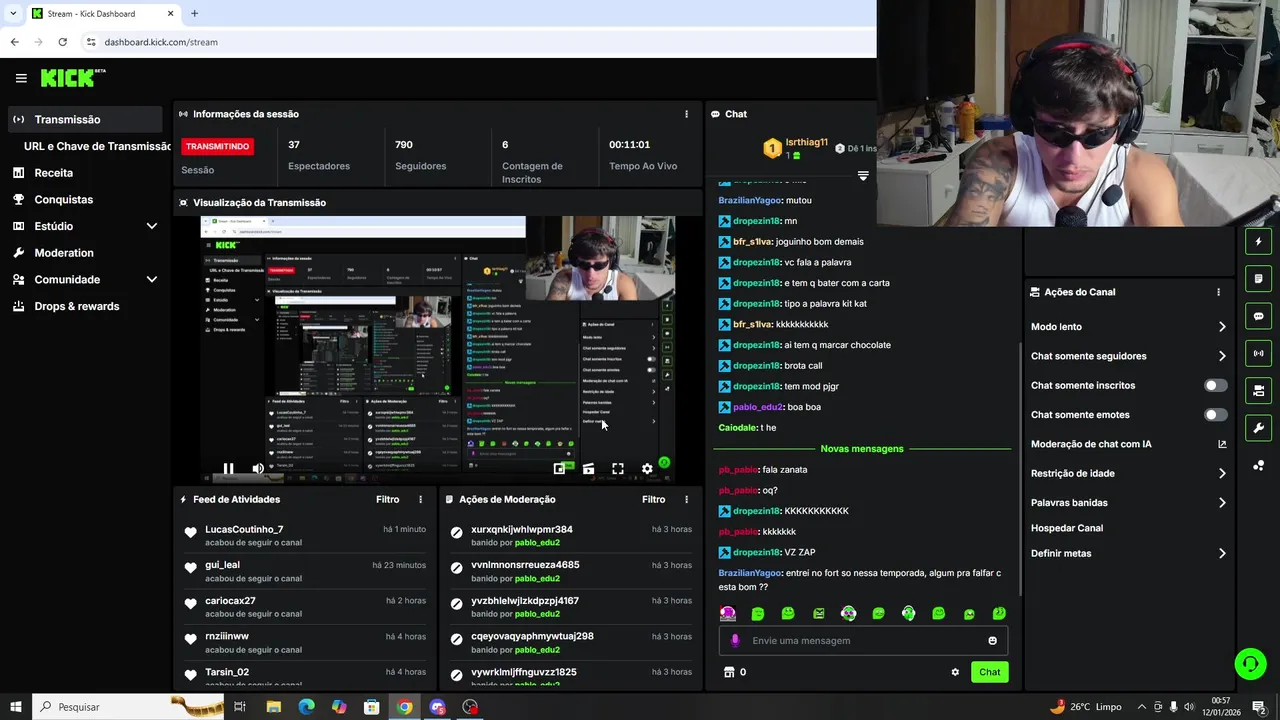The width and height of the screenshot is (1280, 720).
Task: Click the three-dots cluster icon in the right sidebar
Action: (x=1258, y=465)
